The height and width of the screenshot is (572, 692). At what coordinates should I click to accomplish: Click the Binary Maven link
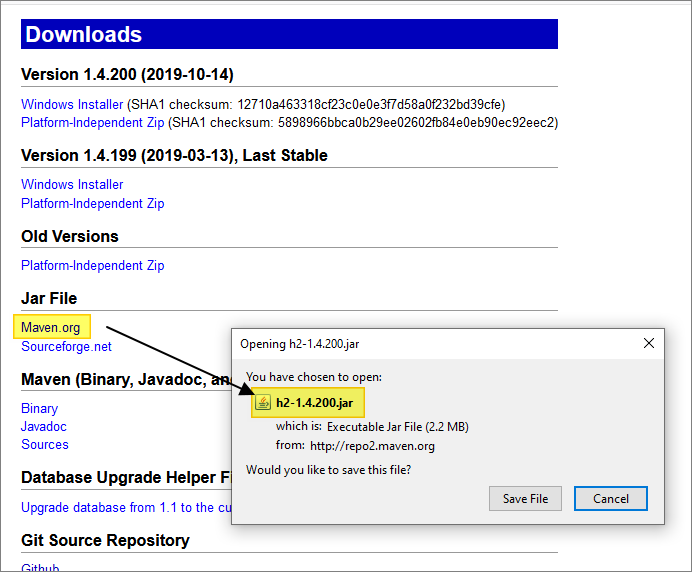40,408
